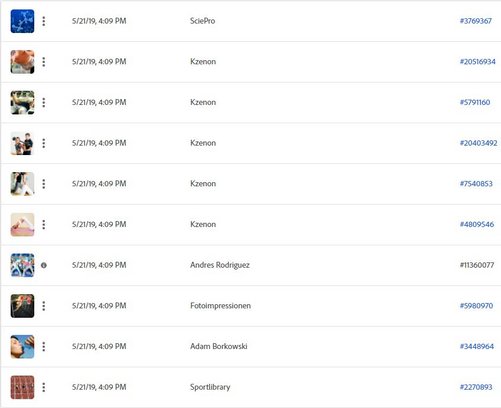Open the three-dot menu for Fotoimpressionen
This screenshot has width=501, height=408.
(44, 306)
